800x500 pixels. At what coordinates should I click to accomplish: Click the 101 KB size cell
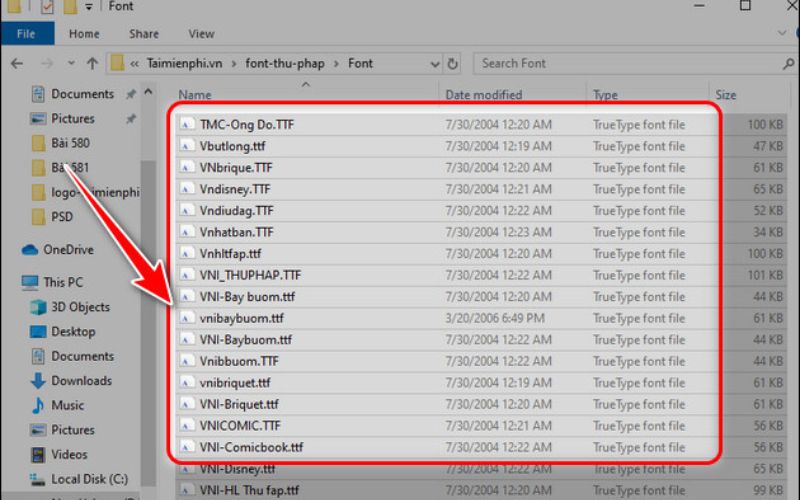[765, 275]
